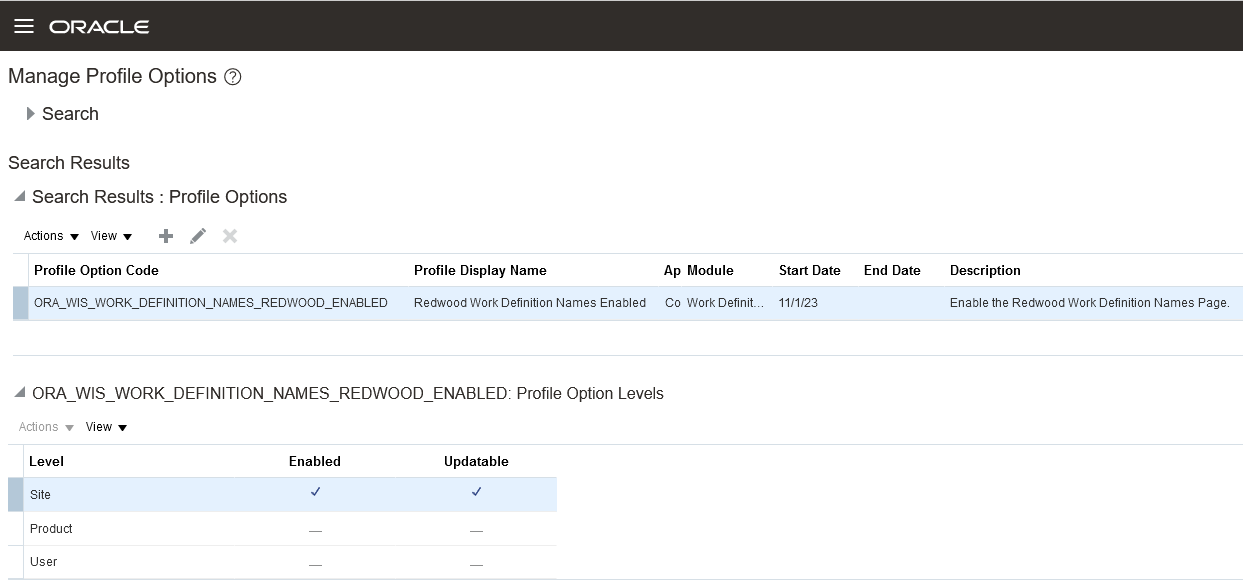Click the End Date column header

892,270
